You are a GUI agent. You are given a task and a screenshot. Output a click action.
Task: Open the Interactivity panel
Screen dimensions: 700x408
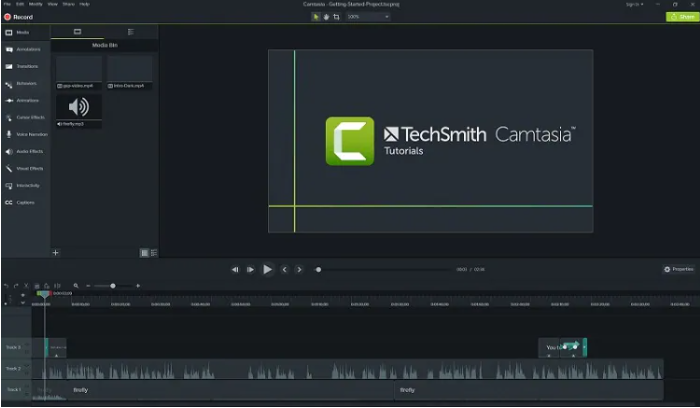pyautogui.click(x=25, y=185)
